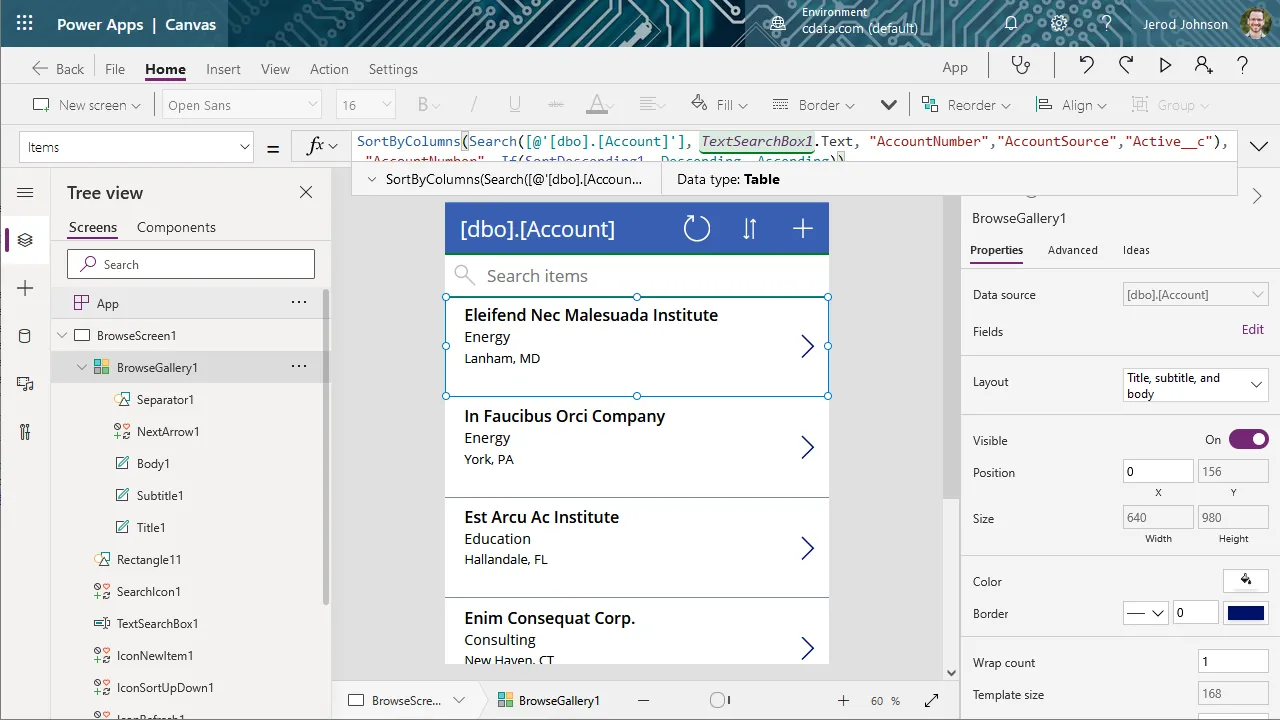Switch to the Advanced tab in the properties pane

click(1072, 250)
